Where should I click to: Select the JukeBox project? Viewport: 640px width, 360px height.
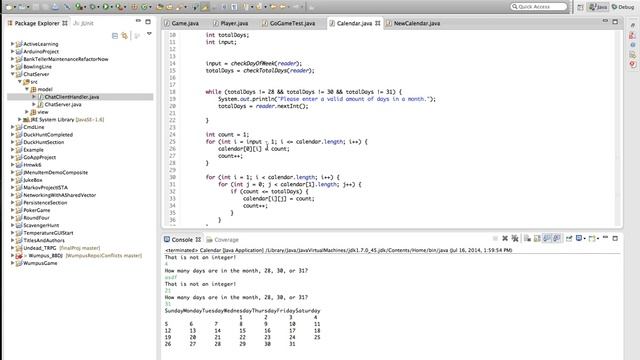pyautogui.click(x=33, y=180)
